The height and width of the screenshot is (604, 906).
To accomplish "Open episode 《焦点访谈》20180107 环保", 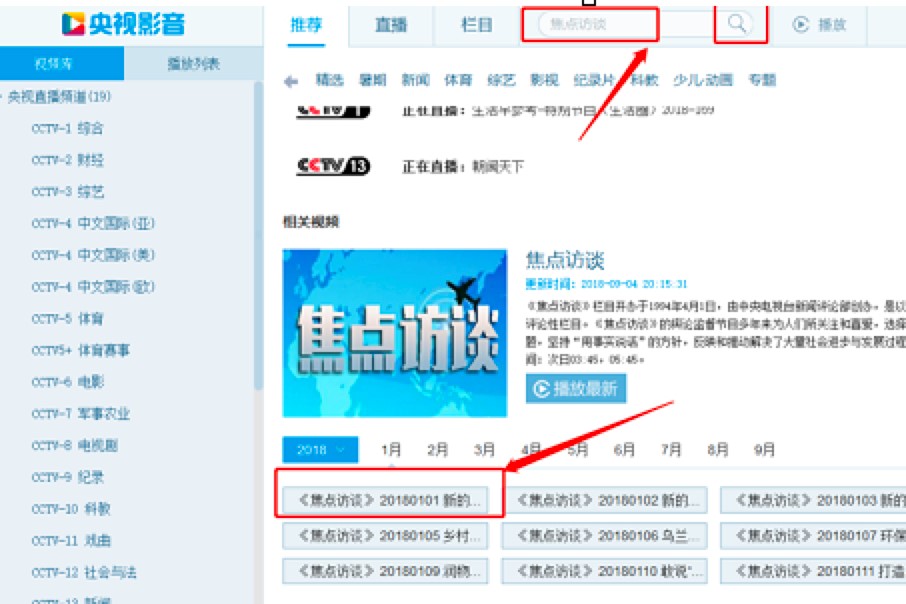I will coord(813,536).
